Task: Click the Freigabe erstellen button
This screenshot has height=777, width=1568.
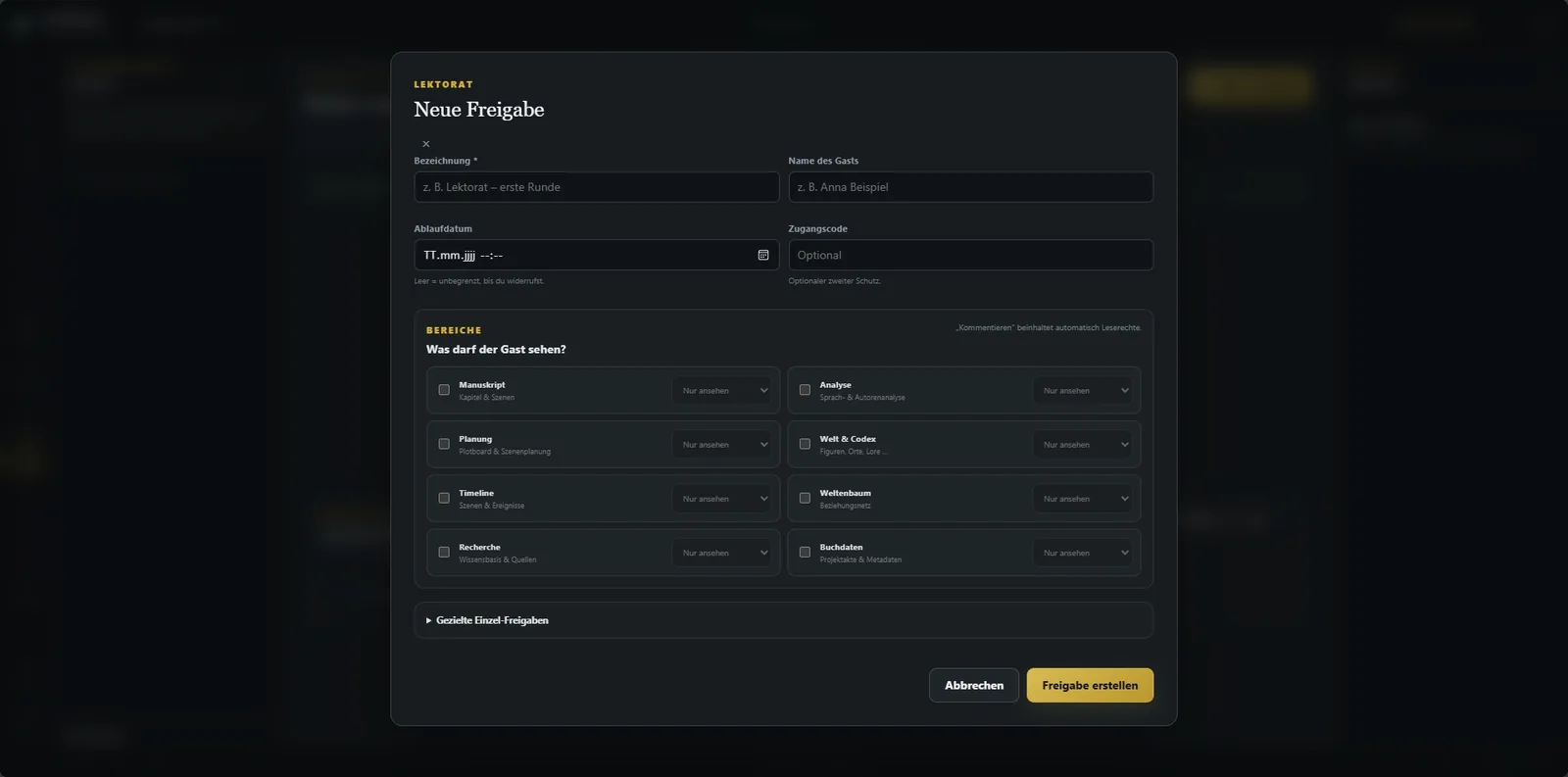Action: click(x=1090, y=685)
